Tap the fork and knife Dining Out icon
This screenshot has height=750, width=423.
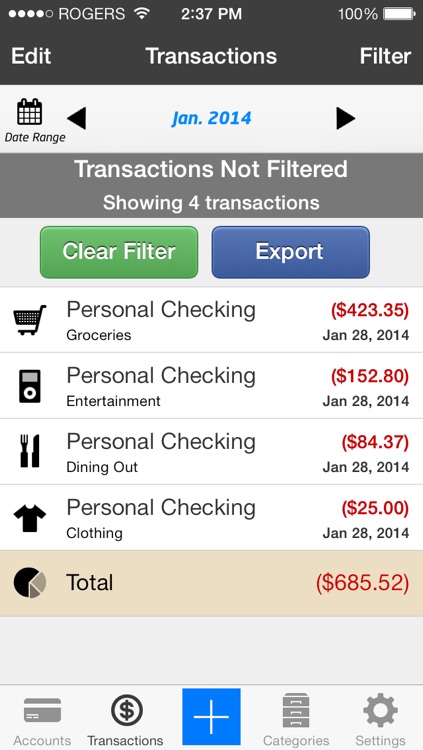pyautogui.click(x=30, y=451)
